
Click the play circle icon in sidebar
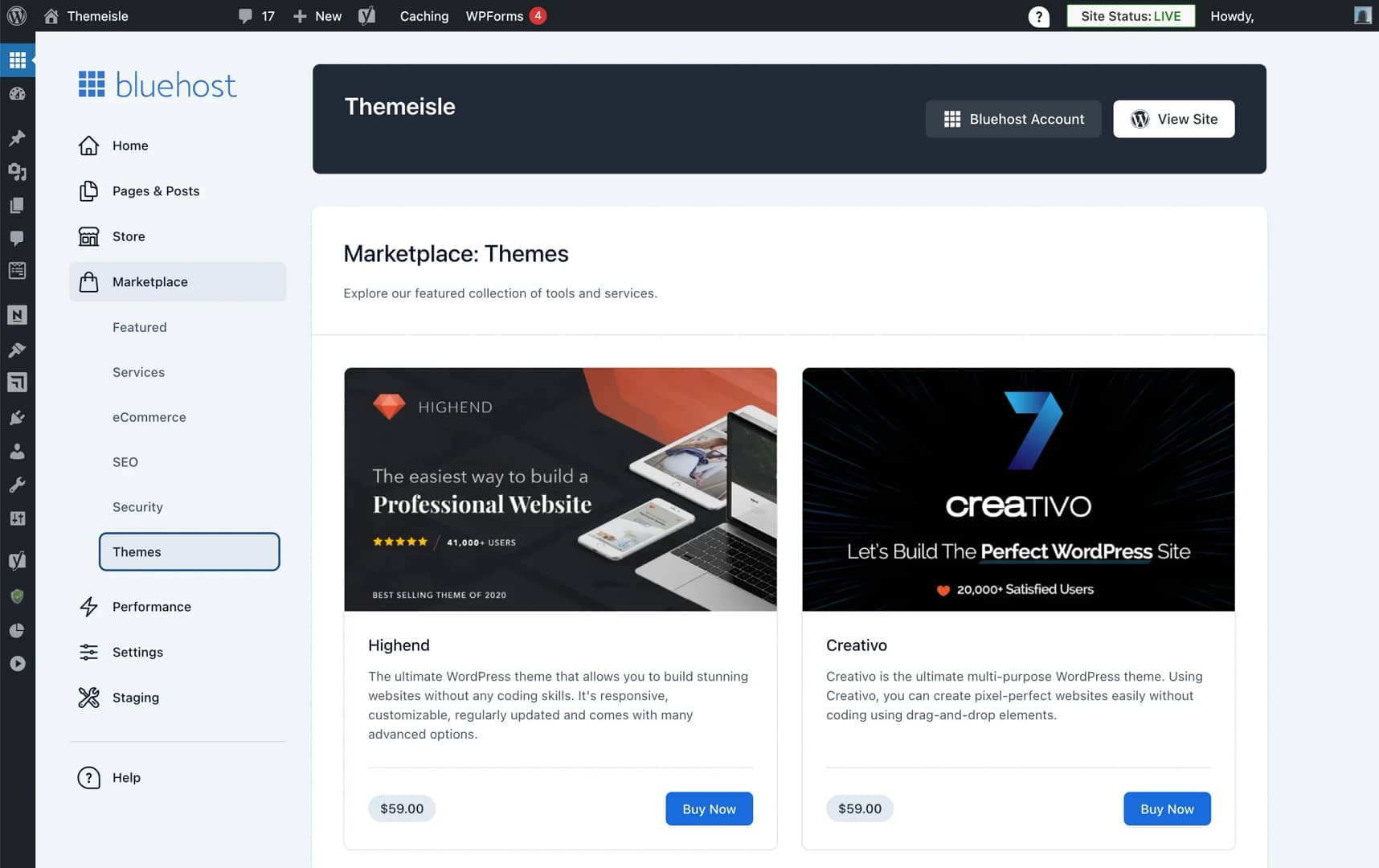coord(17,664)
